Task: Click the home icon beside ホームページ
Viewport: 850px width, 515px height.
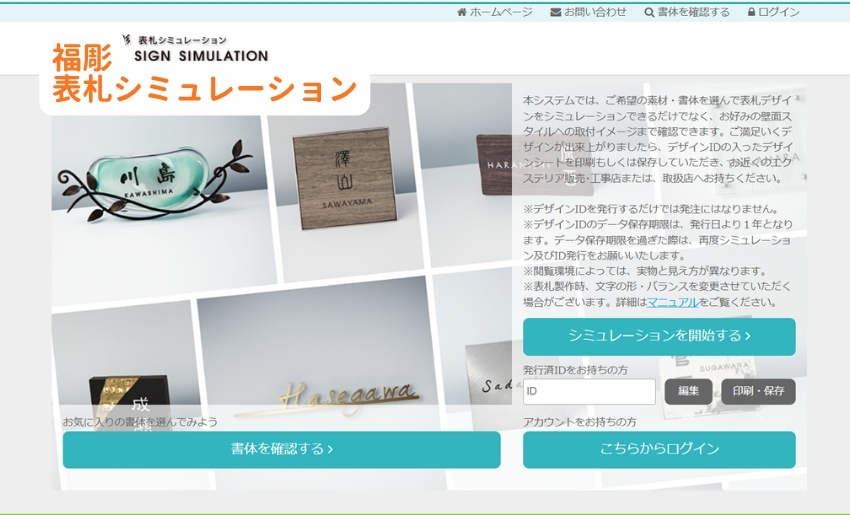Action: click(x=461, y=12)
